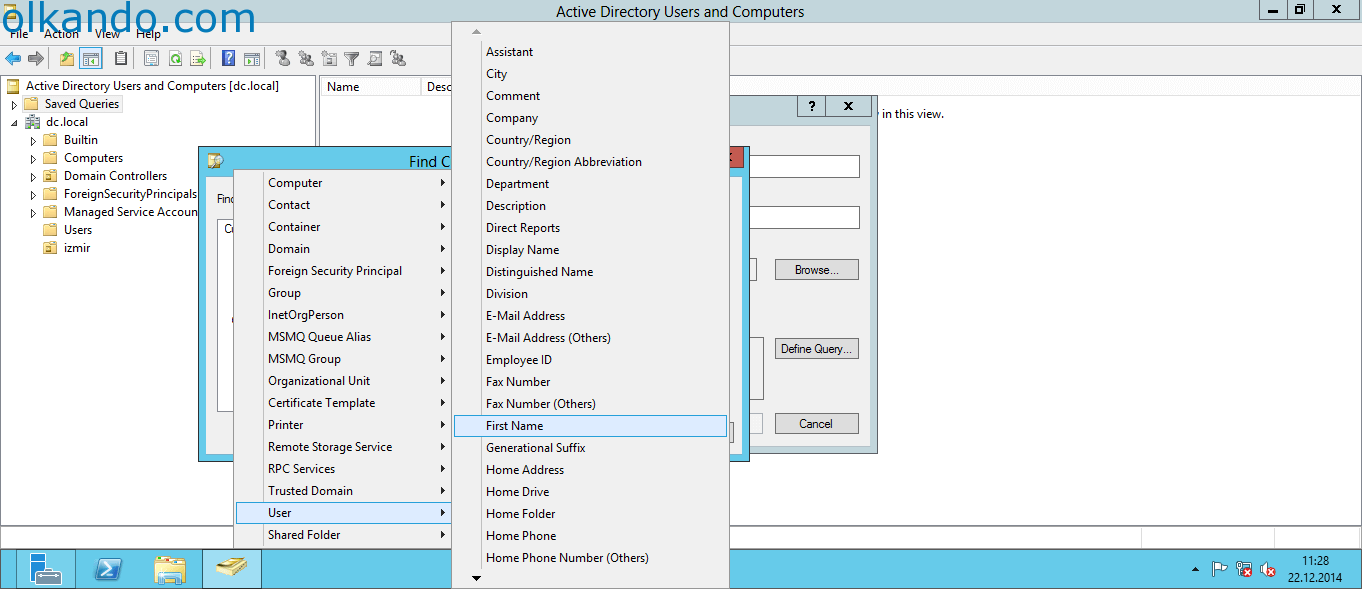The width and height of the screenshot is (1362, 589).
Task: Click the filter funnel toolbar icon
Action: (x=352, y=59)
